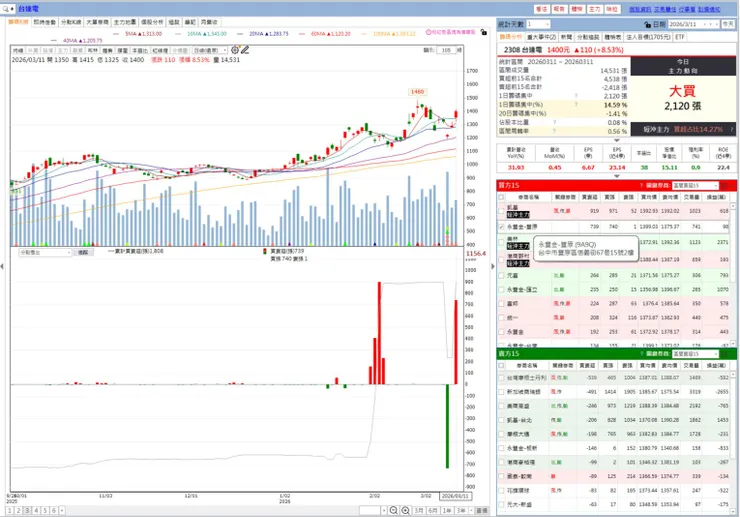Viewport: 740px width, 517px height.
Task: Open the ETF tab
Action: [680, 37]
